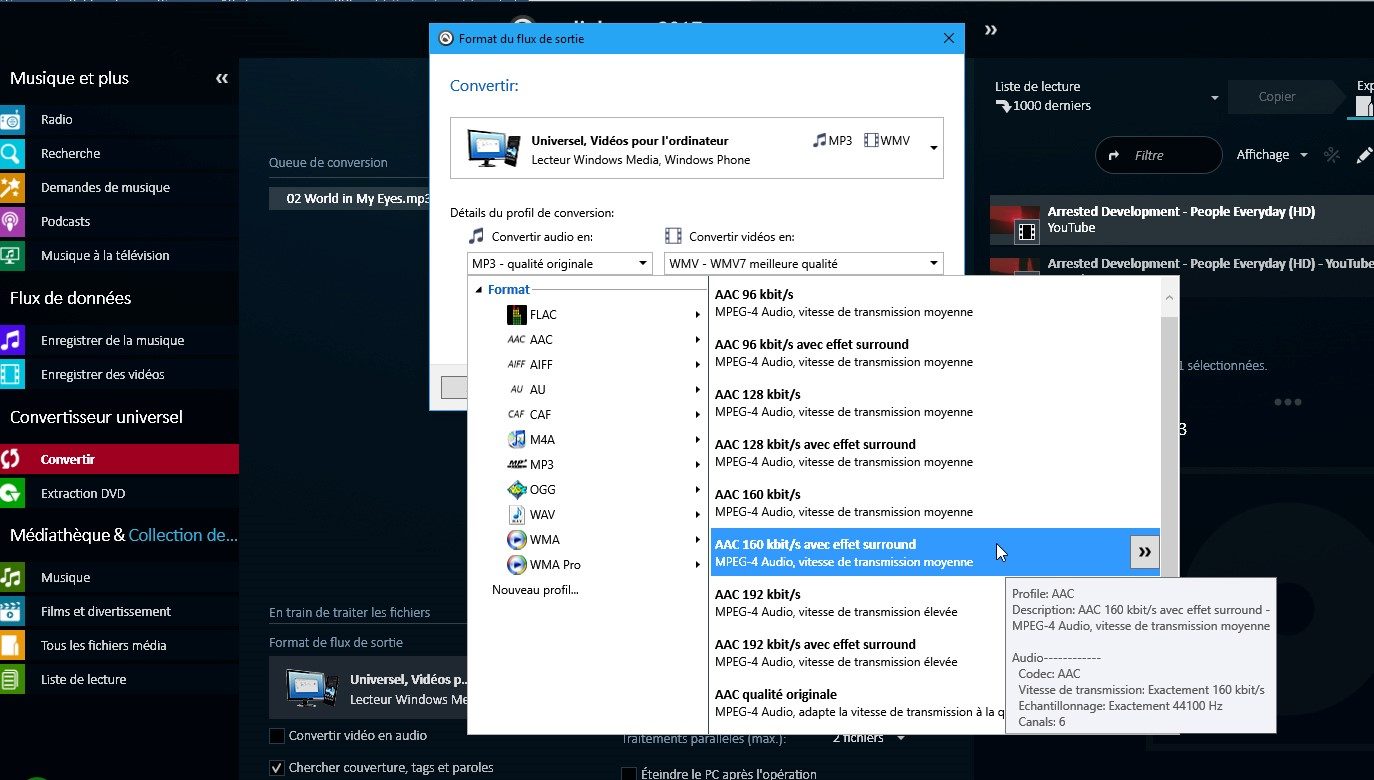
Task: Click the Copier button
Action: pos(1277,97)
